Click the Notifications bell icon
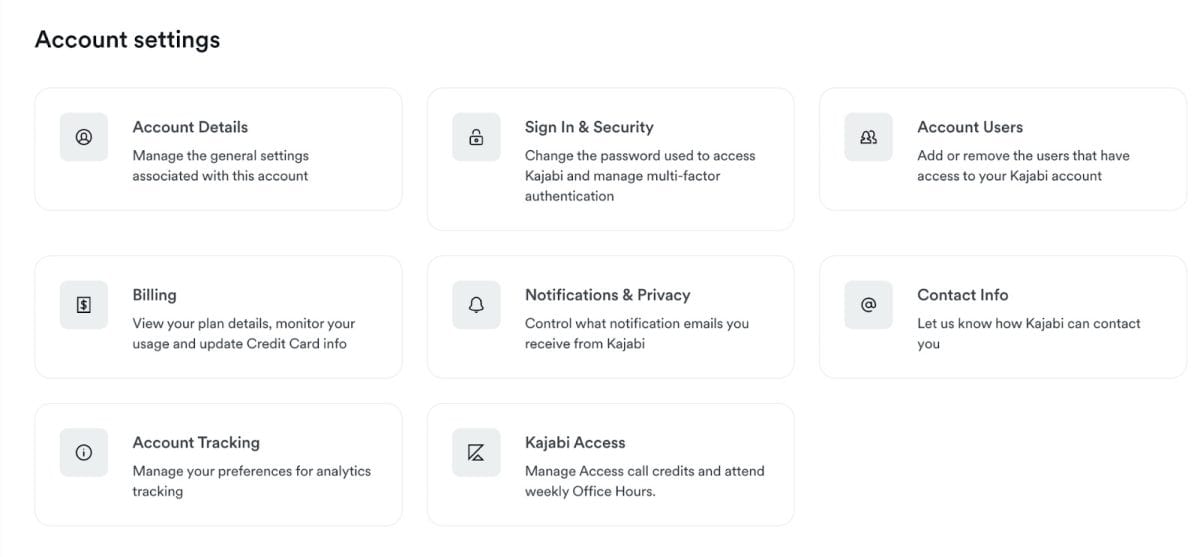 (476, 305)
